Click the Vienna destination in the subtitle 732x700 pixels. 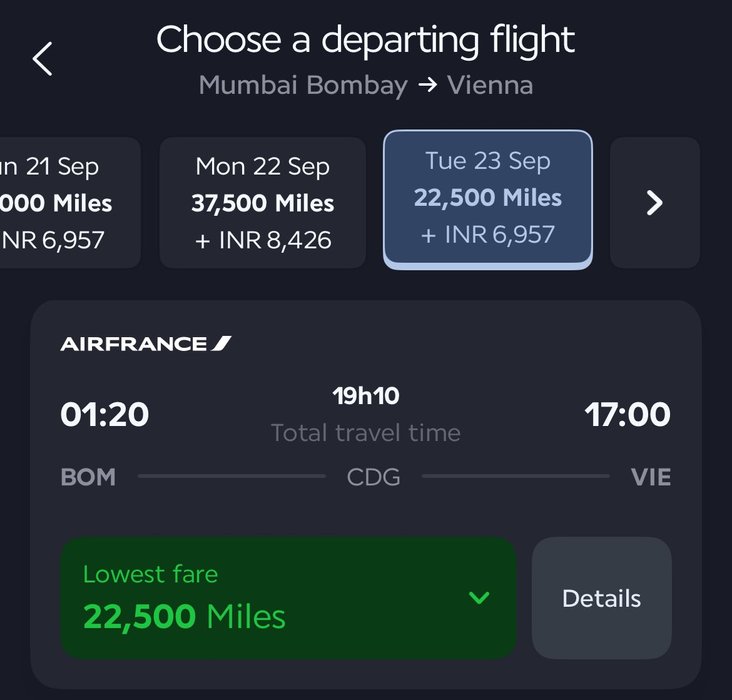tap(490, 85)
